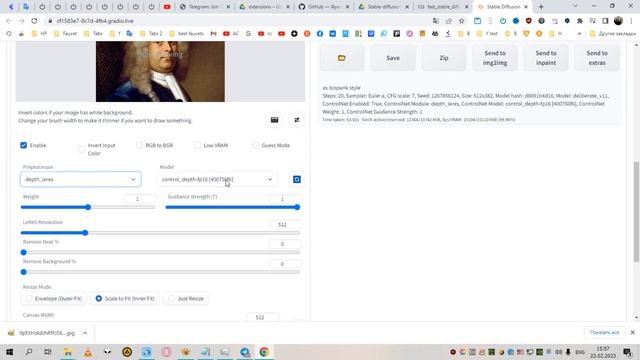Viewport: 640px width, 360px height.
Task: Launch VLC from the taskbar
Action: 88,352
